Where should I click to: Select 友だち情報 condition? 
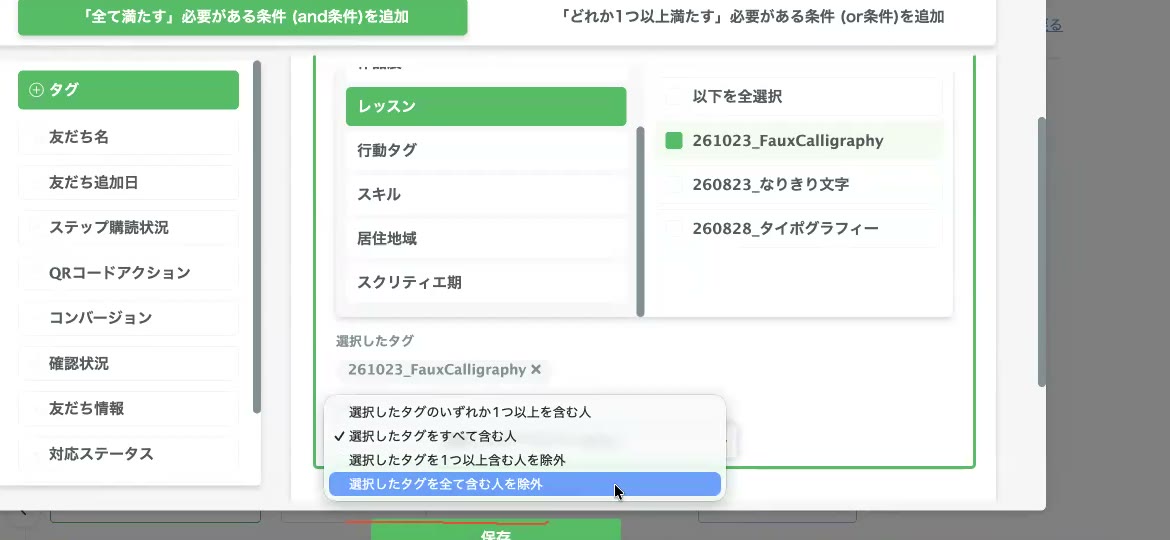(128, 408)
